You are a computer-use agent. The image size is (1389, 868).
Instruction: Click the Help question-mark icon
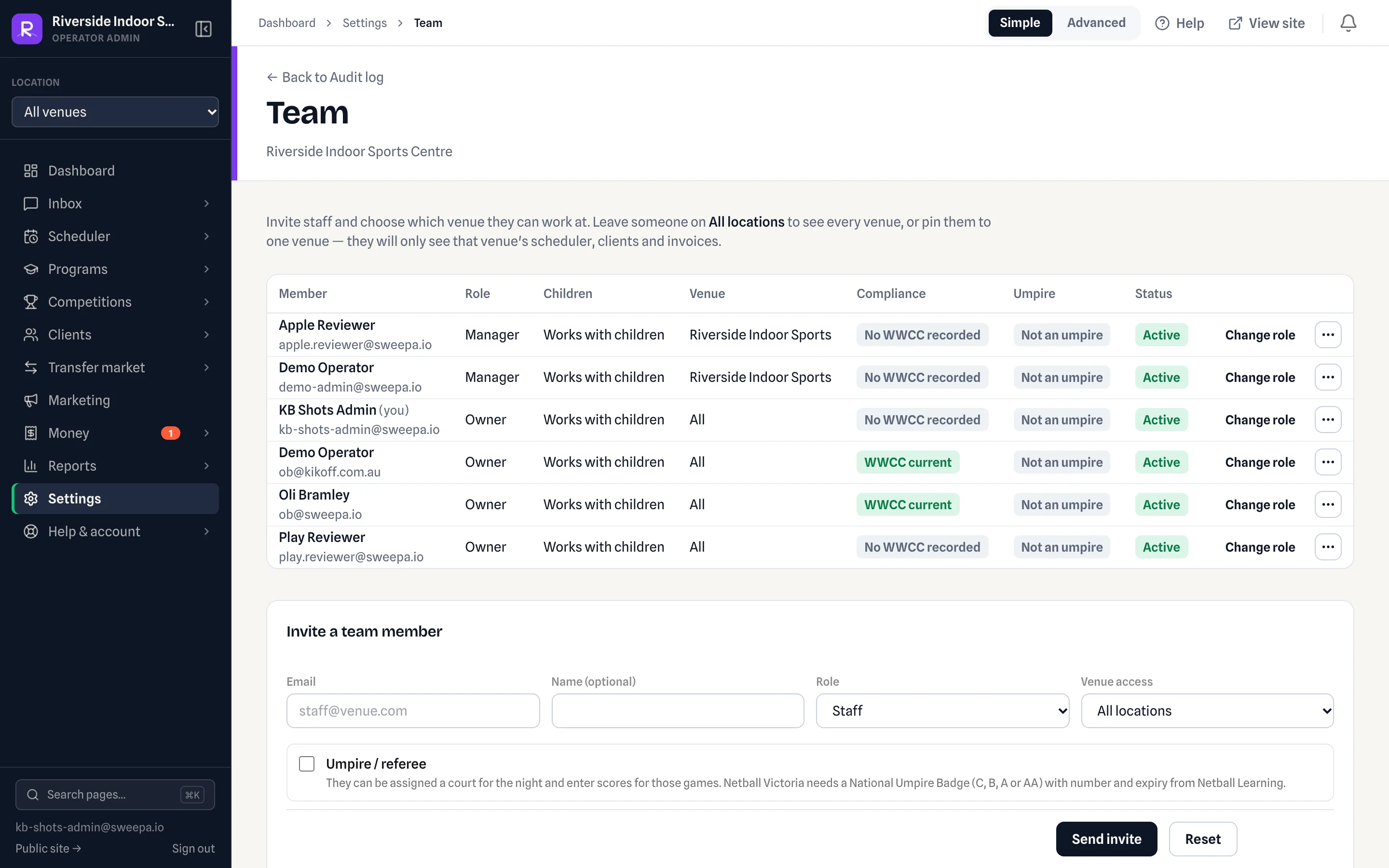tap(1162, 23)
